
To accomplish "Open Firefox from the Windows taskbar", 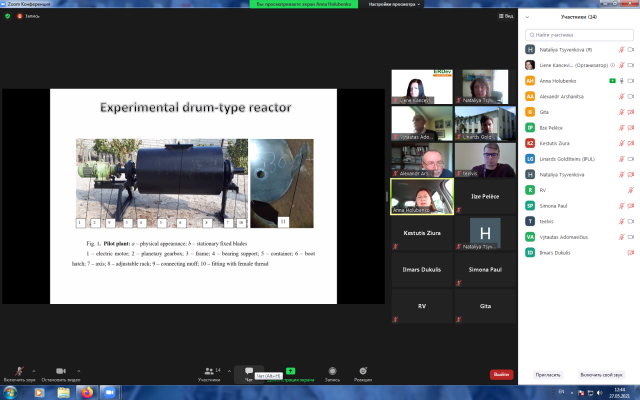I will [x=86, y=392].
